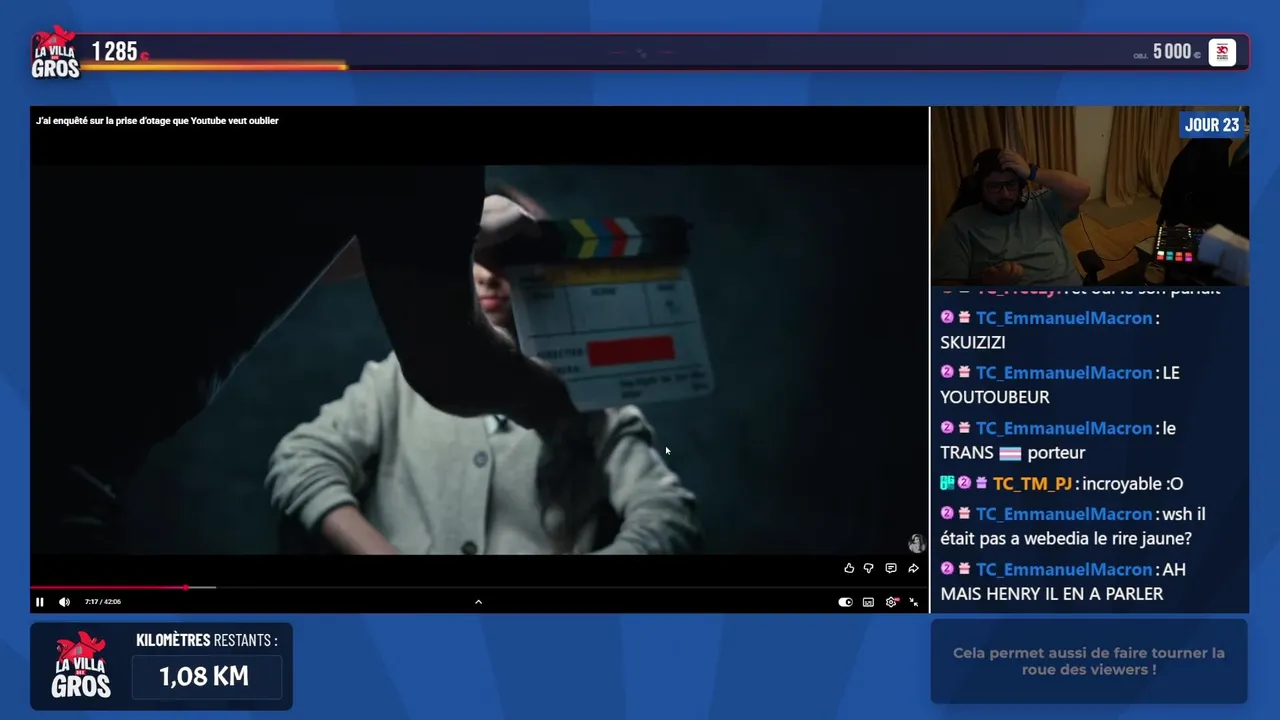The image size is (1280, 720).
Task: Toggle the autoplay switch
Action: pyautogui.click(x=845, y=602)
